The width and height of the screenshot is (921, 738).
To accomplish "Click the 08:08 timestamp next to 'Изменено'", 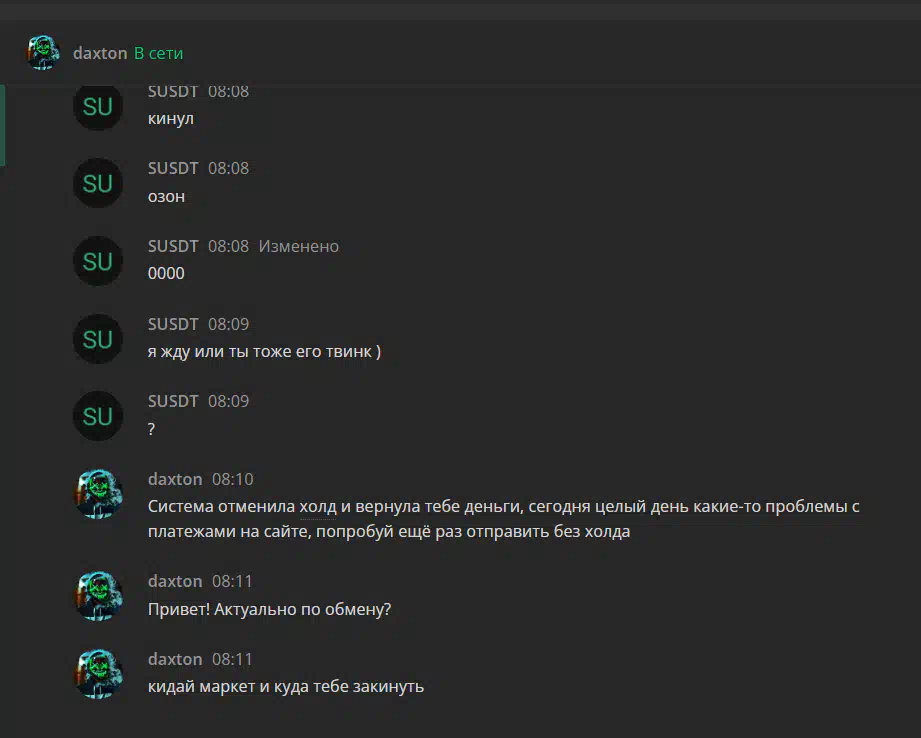I will point(228,246).
